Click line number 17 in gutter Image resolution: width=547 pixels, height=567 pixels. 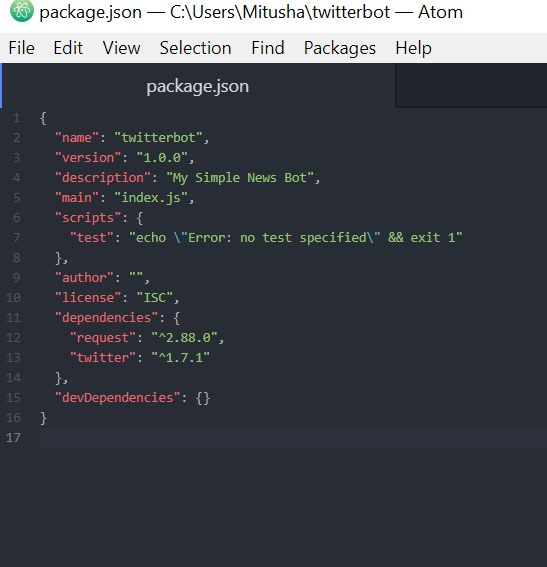(13, 438)
